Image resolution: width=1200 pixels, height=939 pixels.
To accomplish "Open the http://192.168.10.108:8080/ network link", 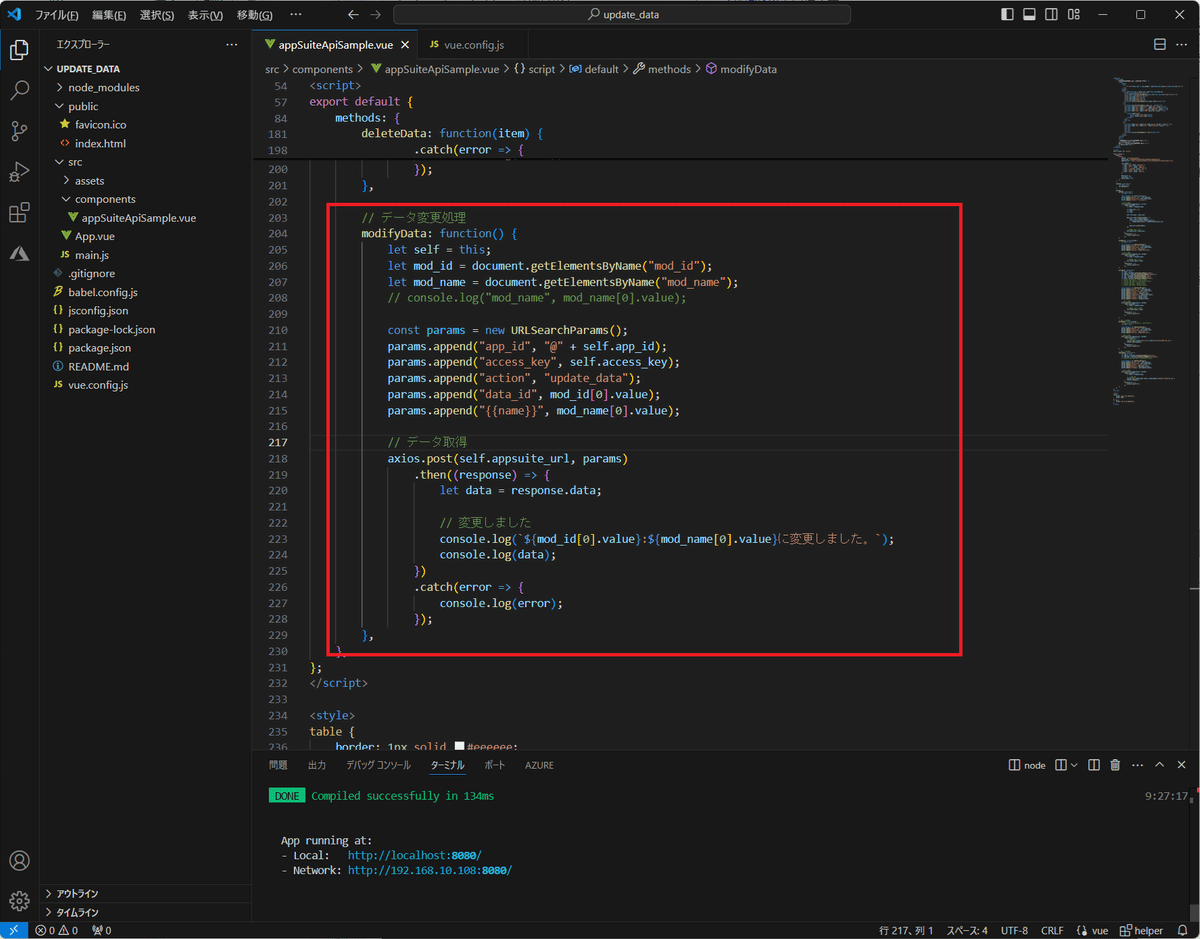I will pos(430,871).
